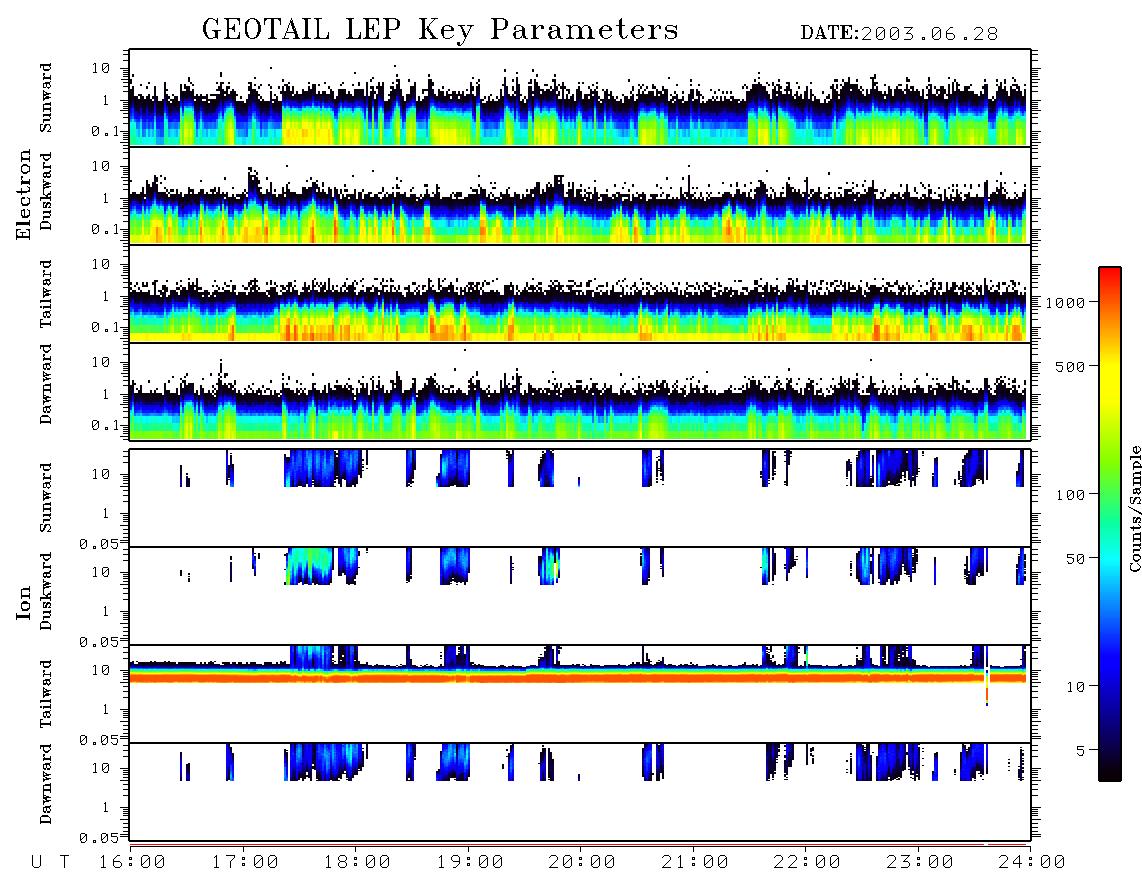Select the Ion 'Sunward' panel label
The height and width of the screenshot is (880, 1142).
pos(46,497)
